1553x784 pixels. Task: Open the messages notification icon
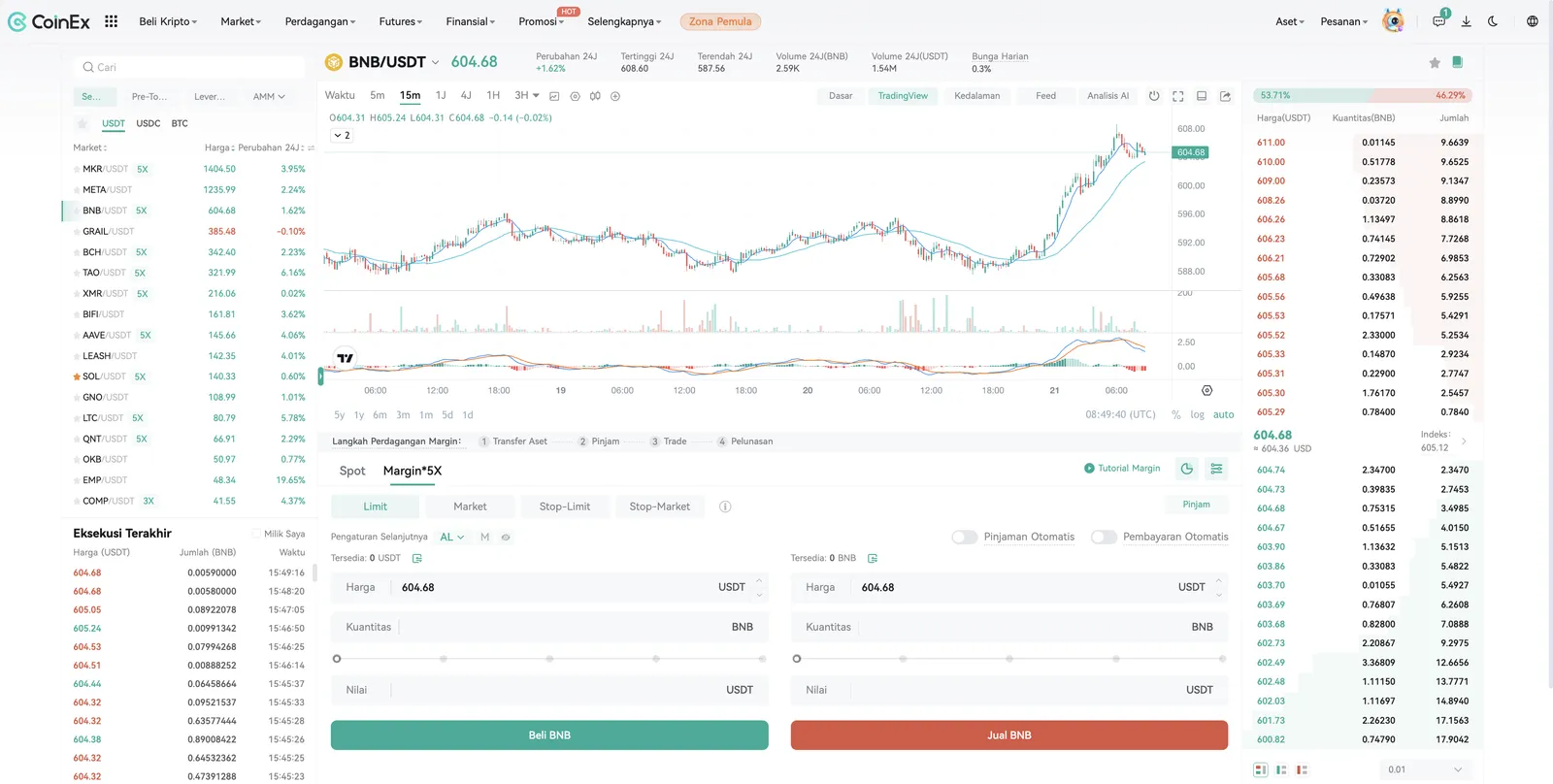[x=1439, y=21]
